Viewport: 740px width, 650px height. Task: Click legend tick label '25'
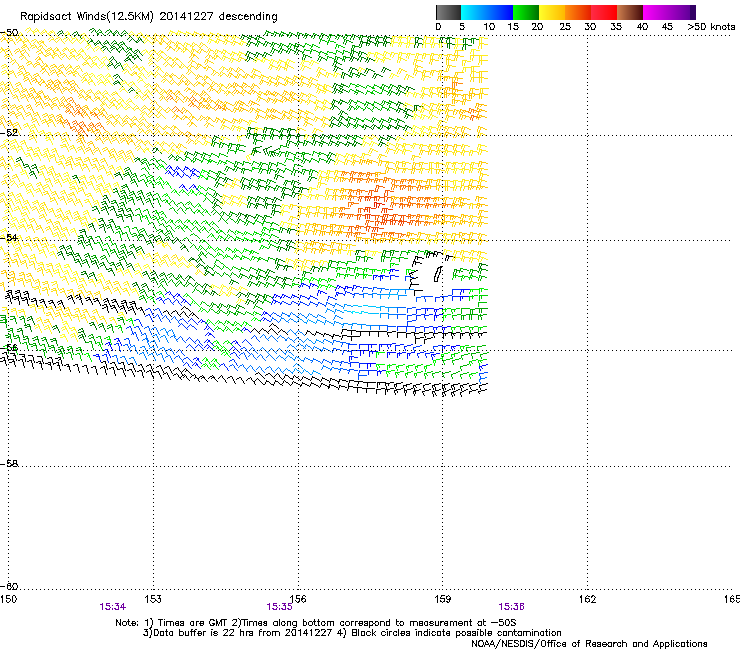[565, 27]
